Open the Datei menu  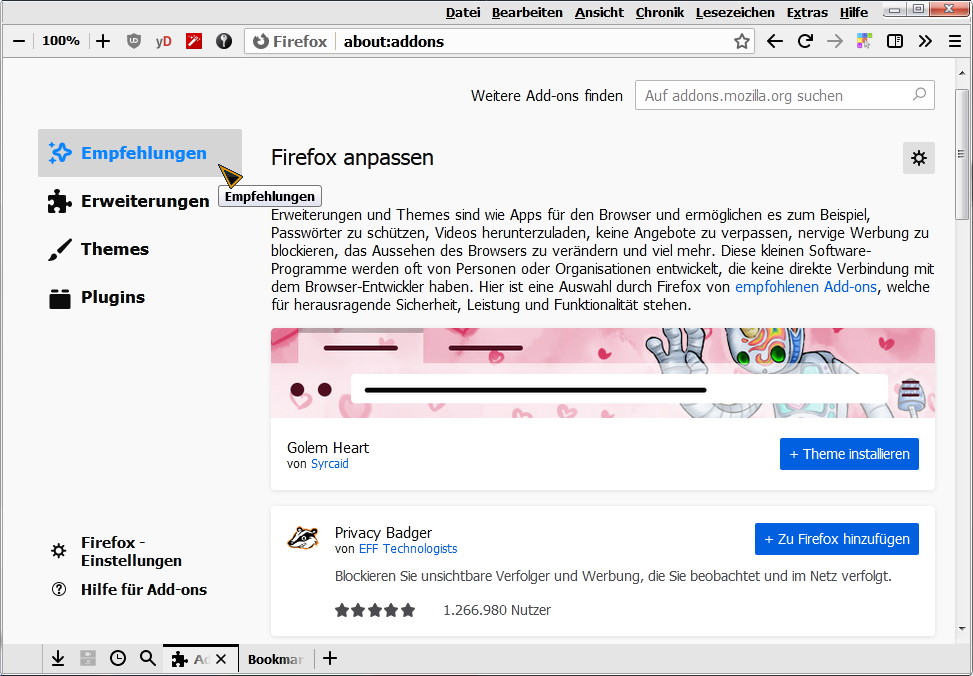[x=463, y=12]
